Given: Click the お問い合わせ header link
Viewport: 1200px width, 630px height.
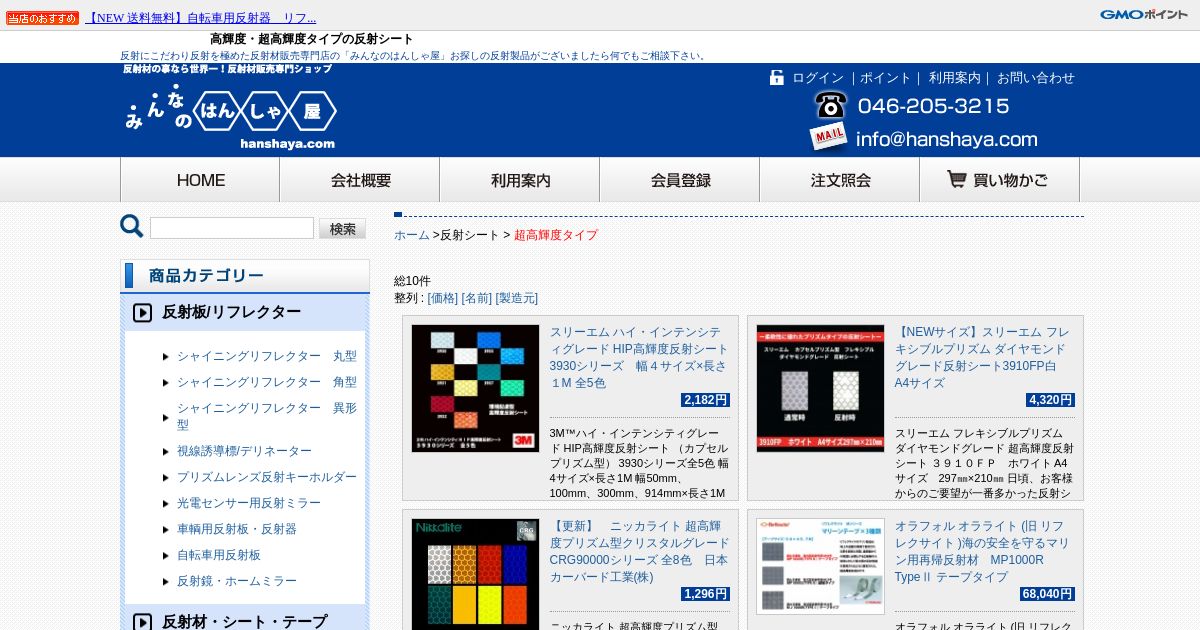Looking at the screenshot, I should tap(1036, 78).
